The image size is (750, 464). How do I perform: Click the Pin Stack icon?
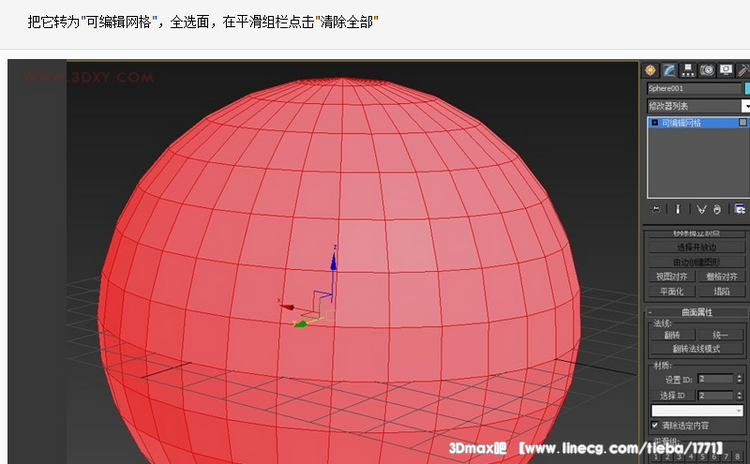656,209
